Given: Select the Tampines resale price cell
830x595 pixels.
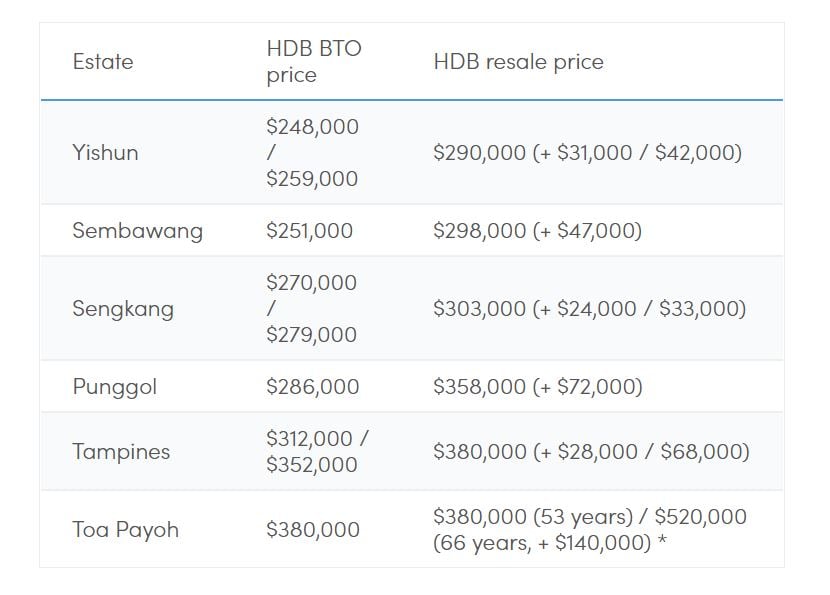Looking at the screenshot, I should pyautogui.click(x=590, y=452).
